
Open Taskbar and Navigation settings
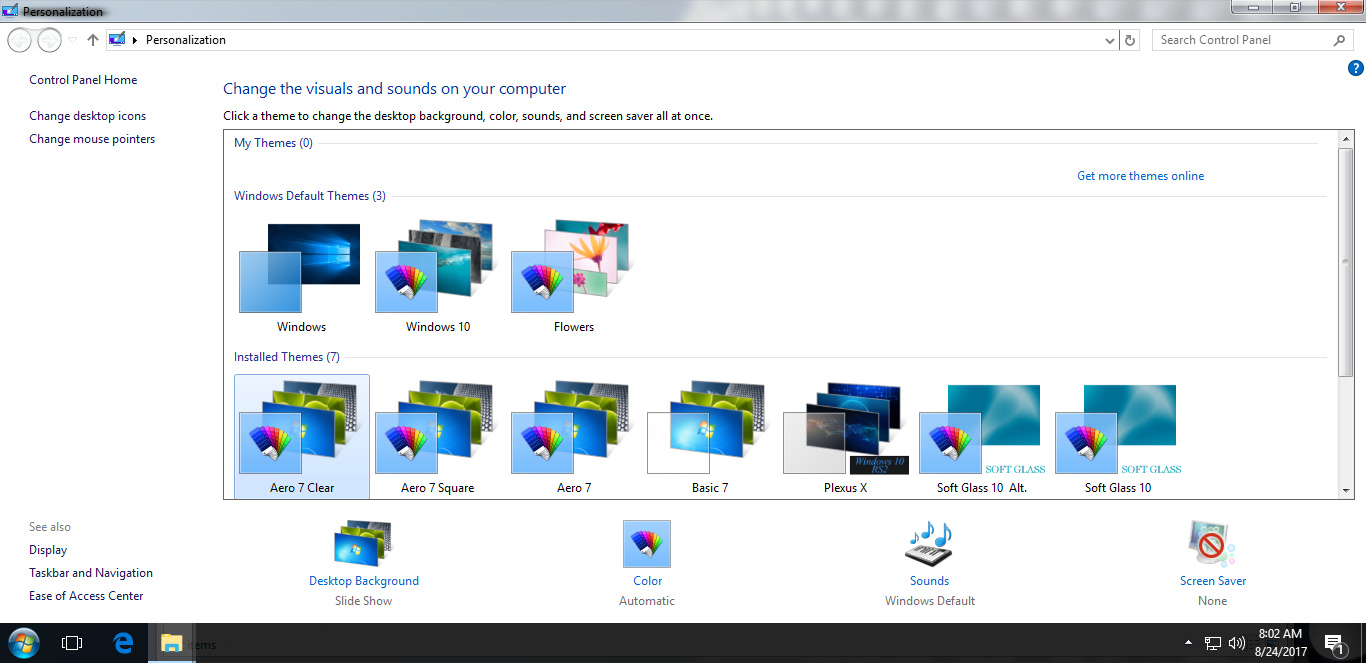pos(91,573)
